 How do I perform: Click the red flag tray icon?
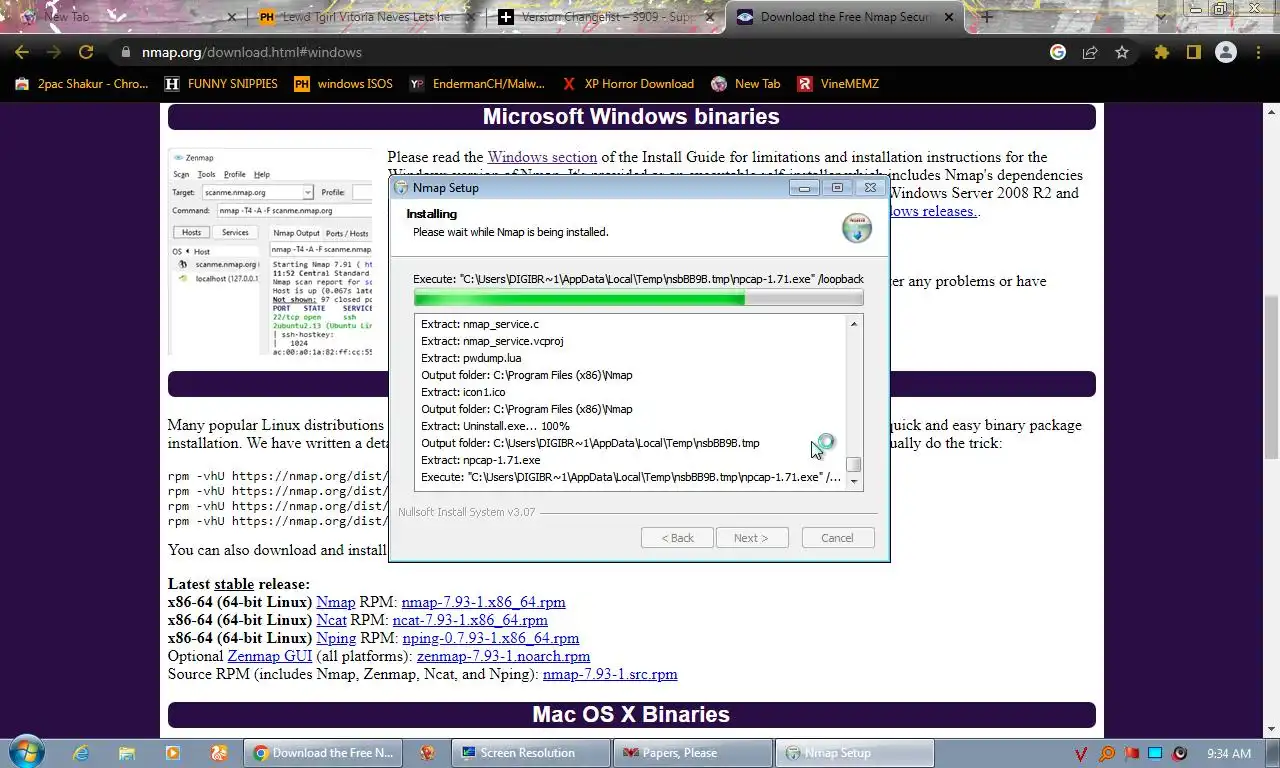(1131, 753)
